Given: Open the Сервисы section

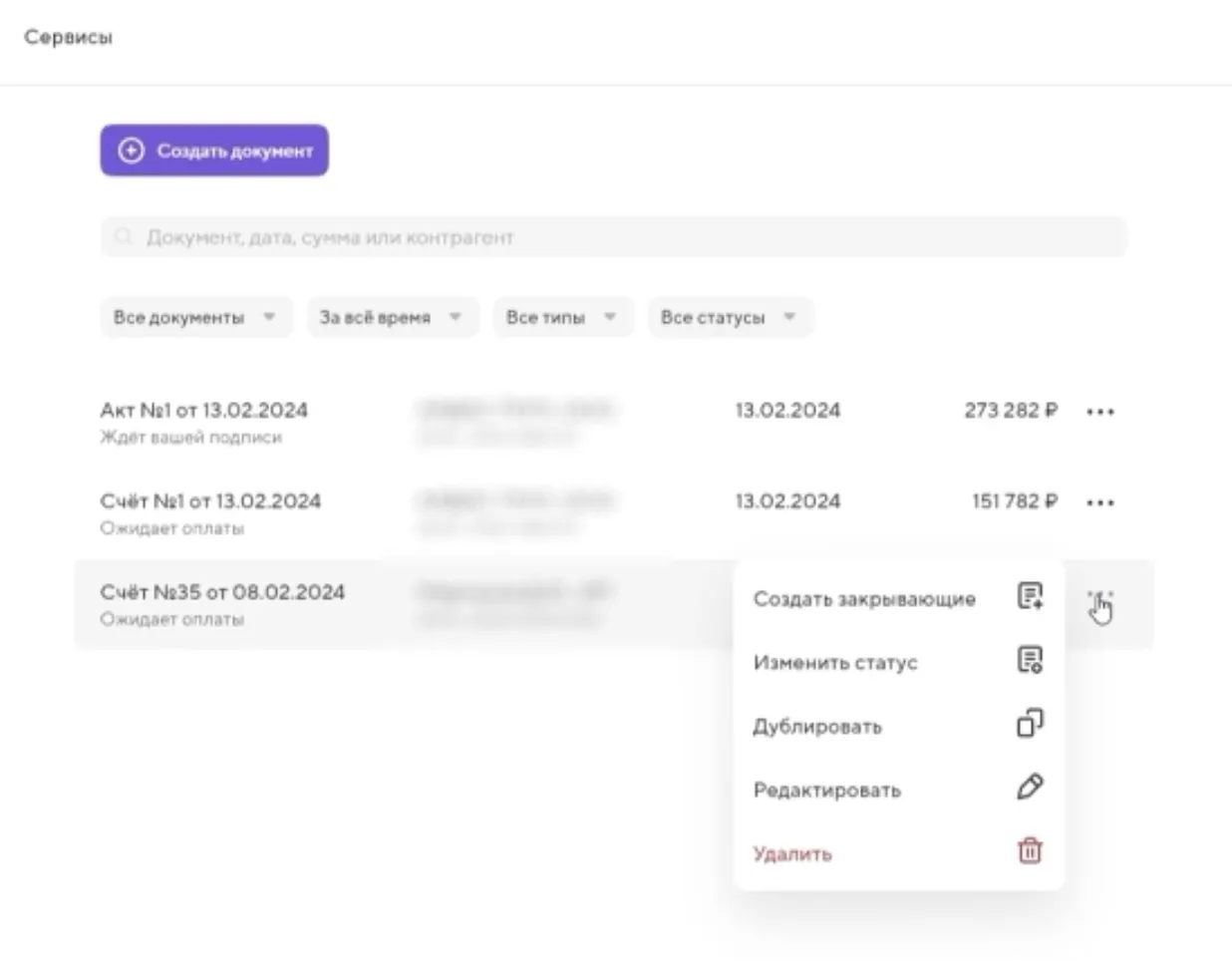Looking at the screenshot, I should pyautogui.click(x=69, y=38).
